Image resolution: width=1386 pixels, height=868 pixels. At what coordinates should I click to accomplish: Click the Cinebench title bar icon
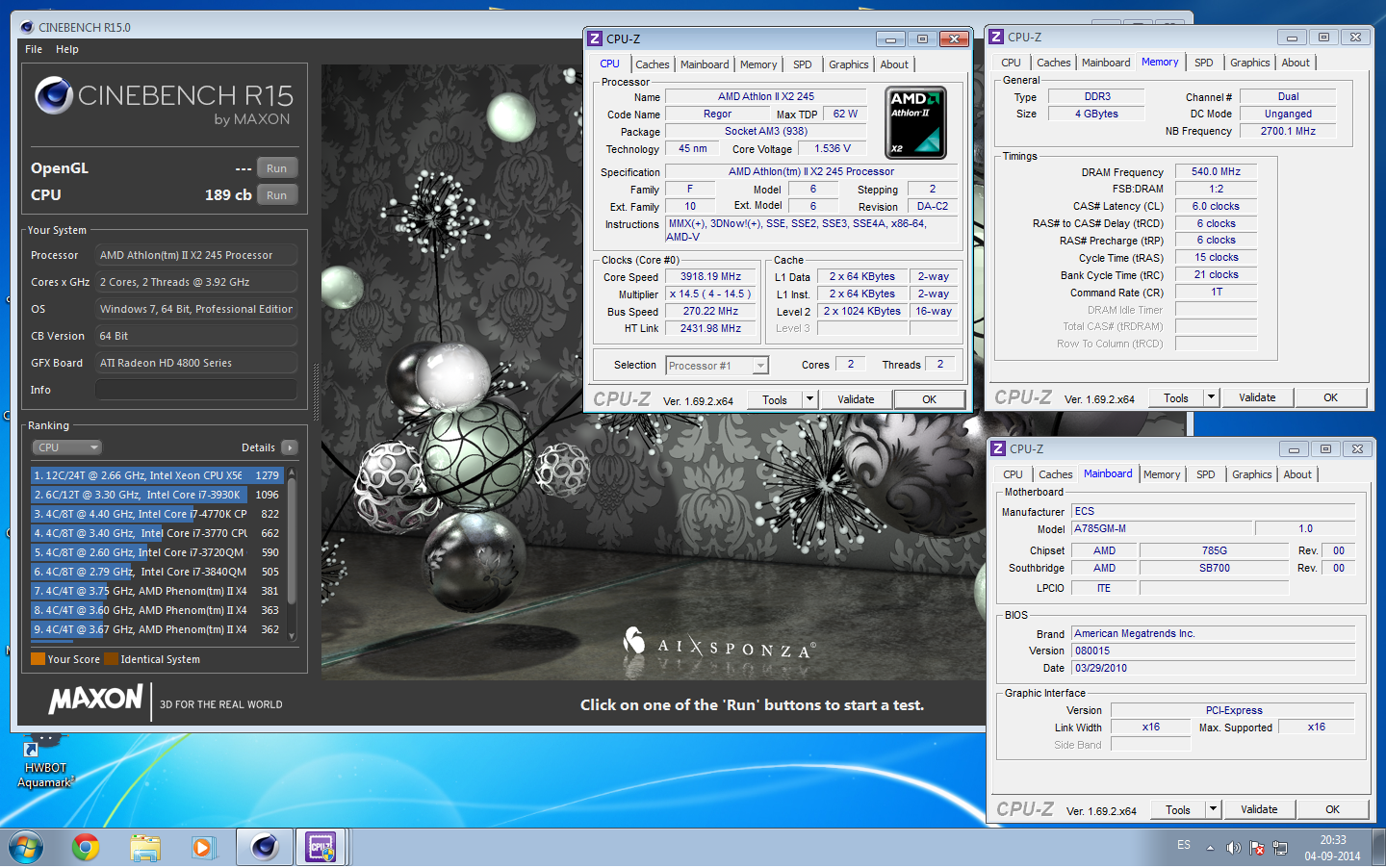pos(27,27)
